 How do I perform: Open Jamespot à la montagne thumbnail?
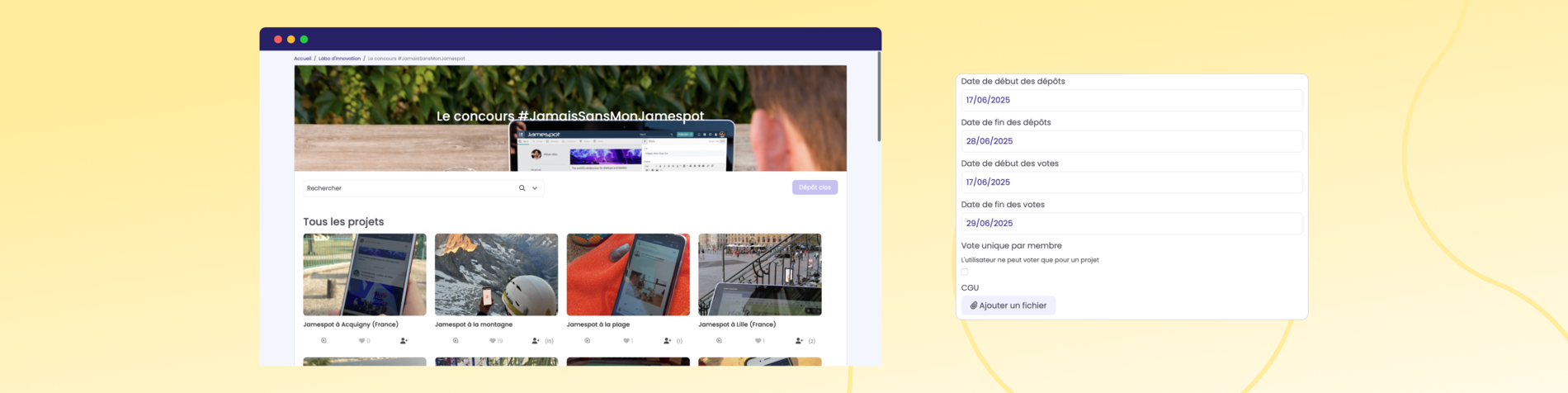click(x=496, y=274)
